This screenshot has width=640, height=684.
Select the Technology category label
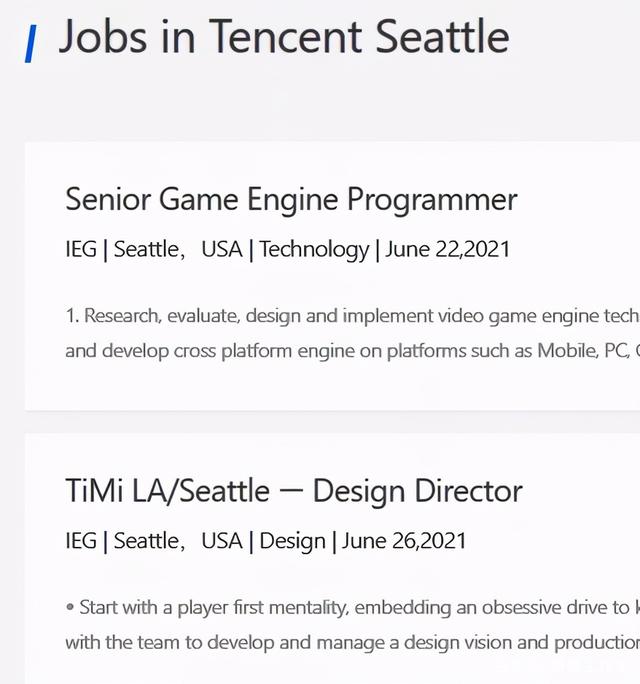[x=314, y=249]
